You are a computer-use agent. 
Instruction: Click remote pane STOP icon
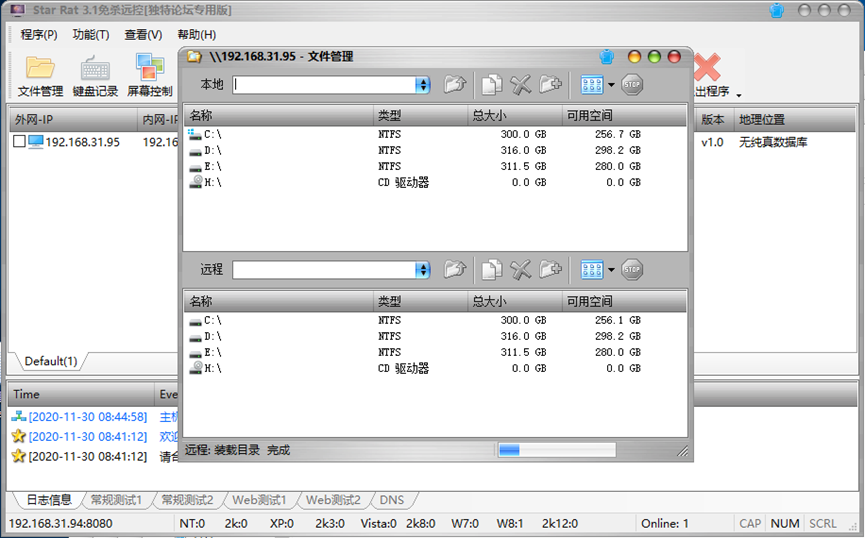pos(632,269)
